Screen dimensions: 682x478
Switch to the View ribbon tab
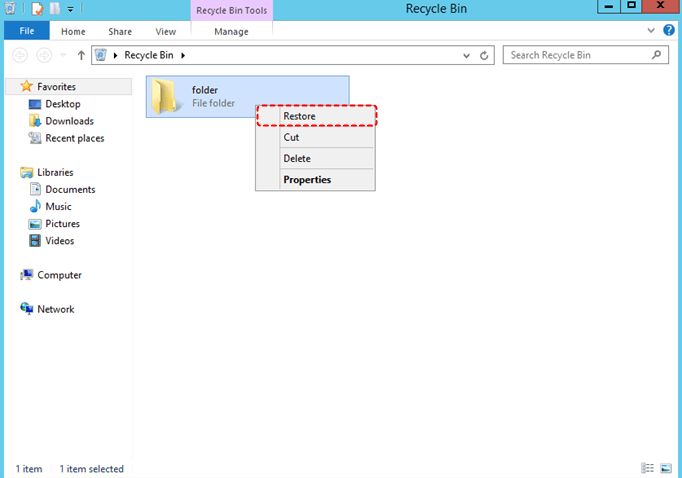point(165,31)
